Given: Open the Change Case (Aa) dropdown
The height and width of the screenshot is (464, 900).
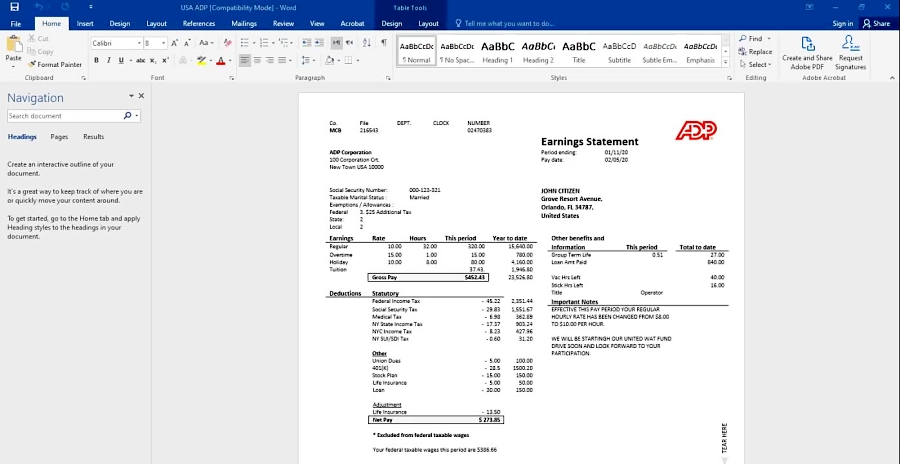Looking at the screenshot, I should click(206, 43).
